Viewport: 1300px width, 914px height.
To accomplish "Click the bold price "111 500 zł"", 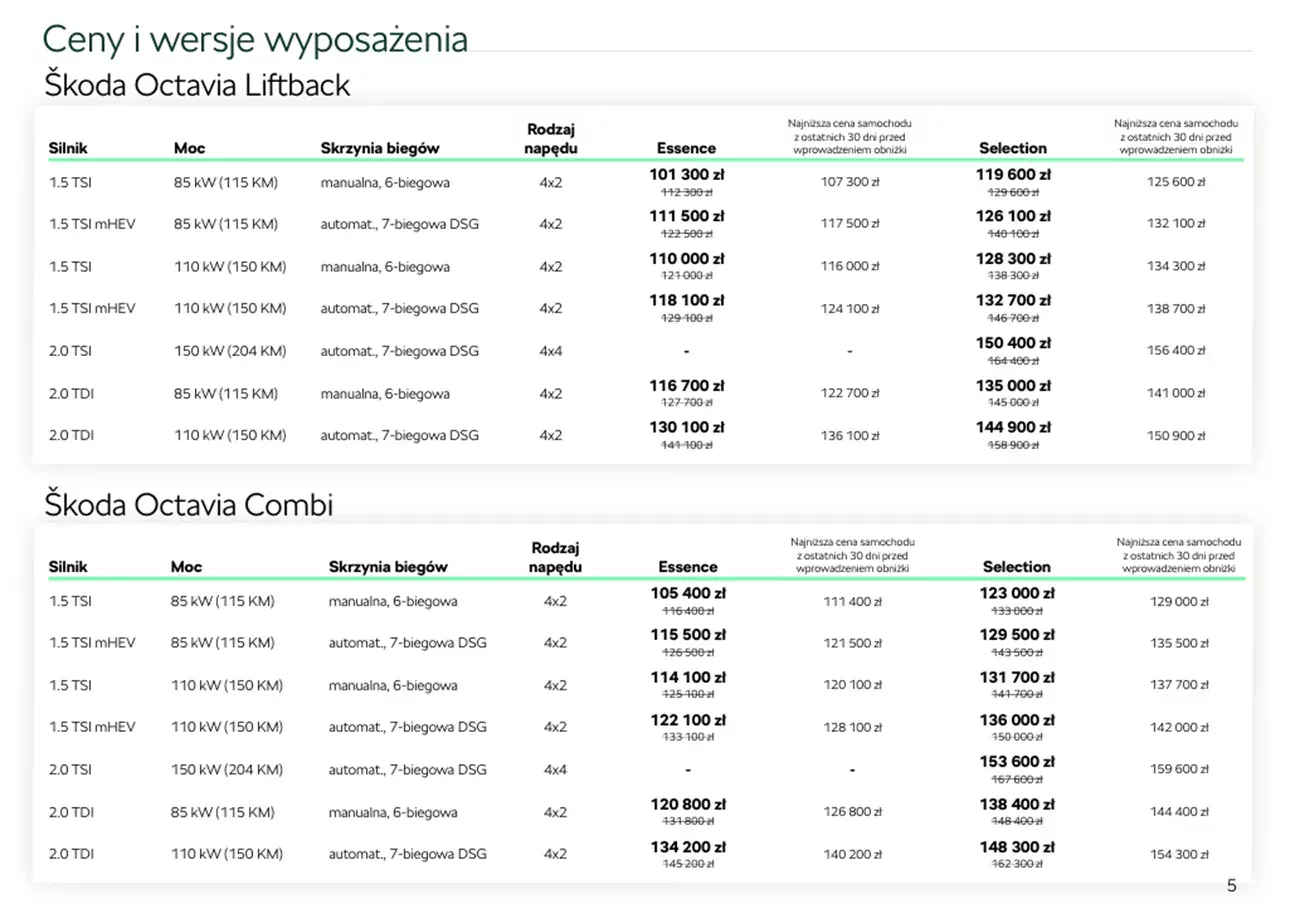I will click(x=686, y=216).
